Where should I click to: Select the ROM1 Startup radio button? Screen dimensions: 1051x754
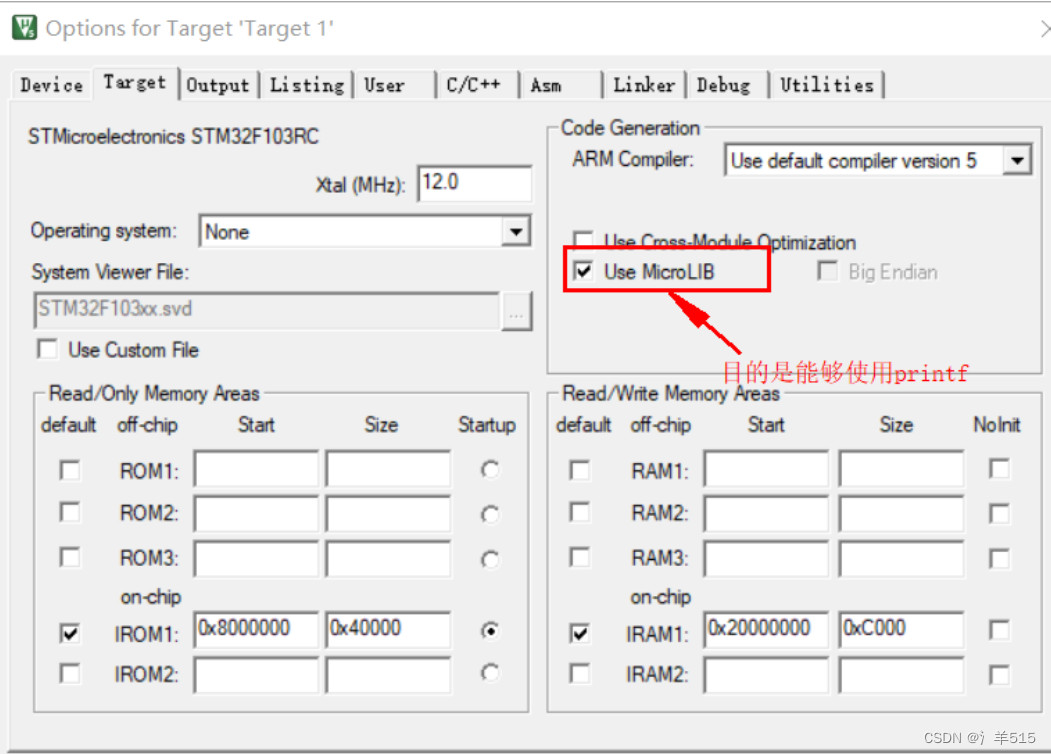click(490, 470)
